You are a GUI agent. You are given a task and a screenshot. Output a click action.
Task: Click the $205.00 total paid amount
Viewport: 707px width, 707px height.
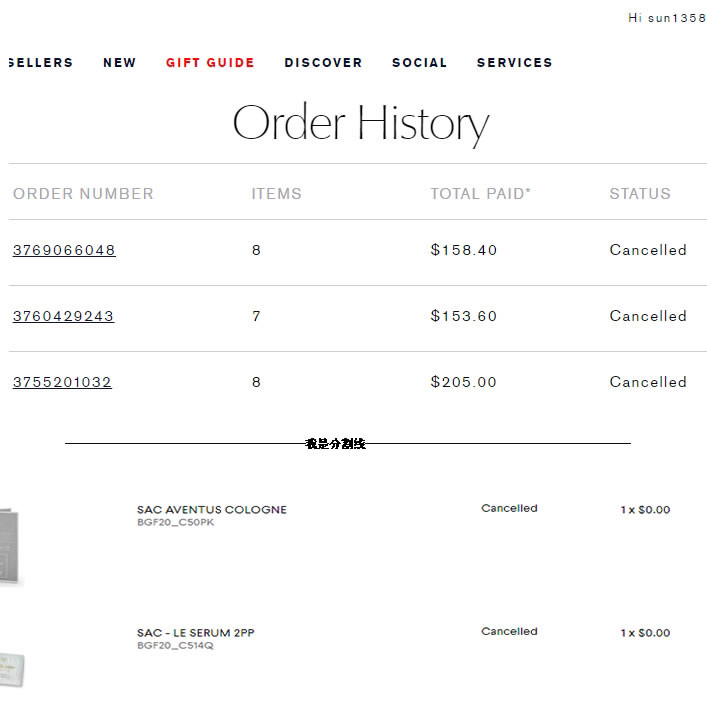464,382
